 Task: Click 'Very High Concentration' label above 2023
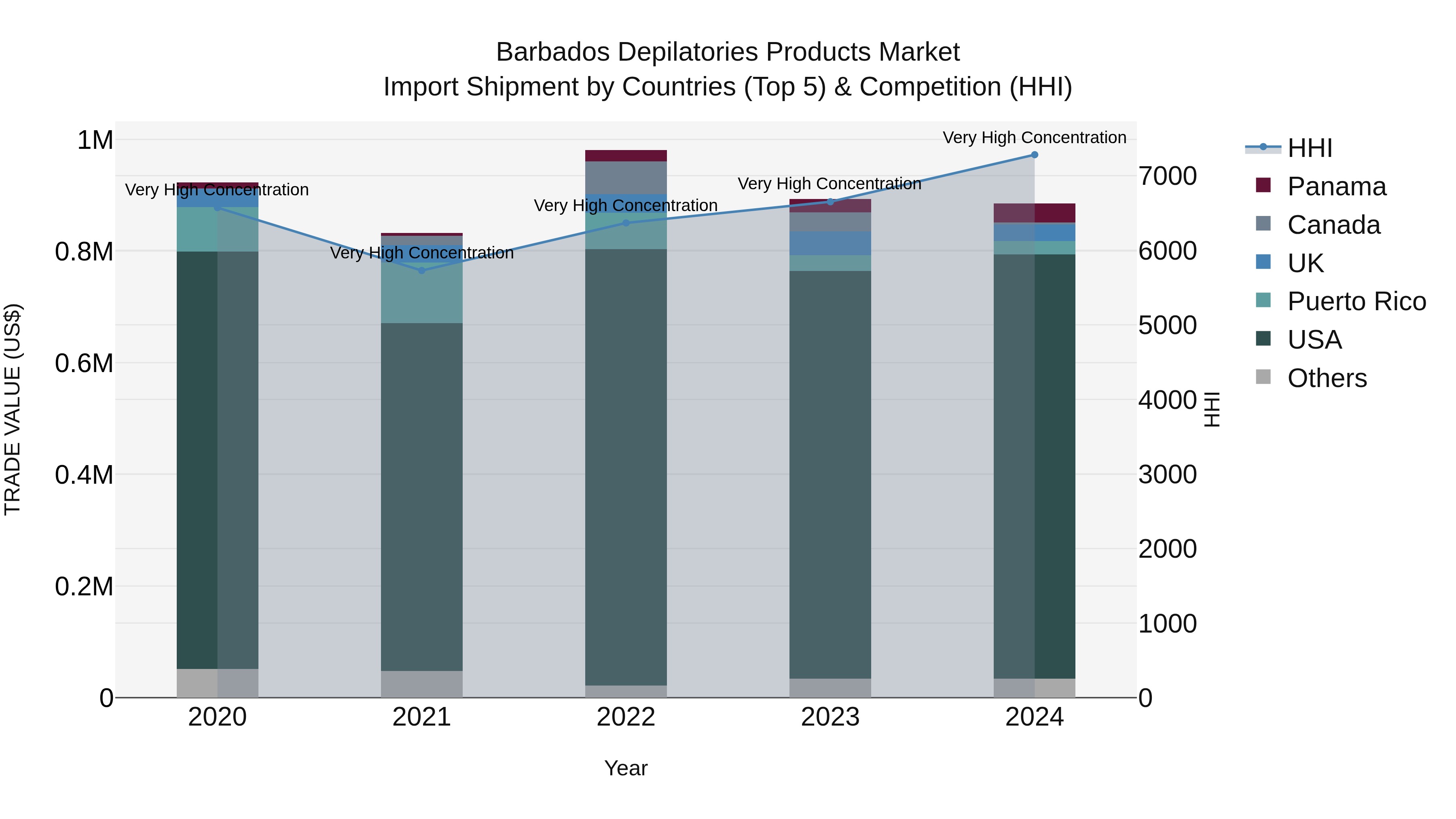(830, 184)
